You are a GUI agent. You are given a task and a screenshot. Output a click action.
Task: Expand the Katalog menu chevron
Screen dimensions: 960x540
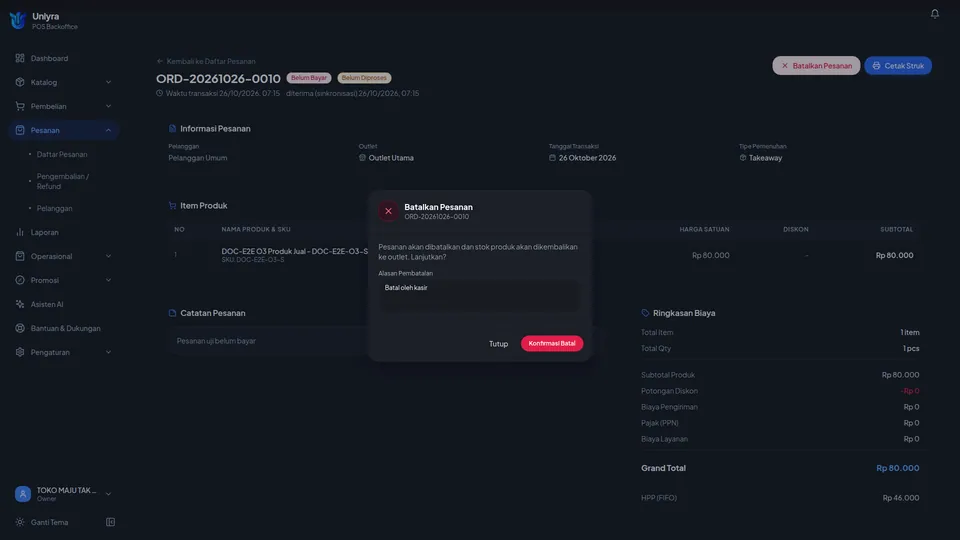tap(108, 82)
